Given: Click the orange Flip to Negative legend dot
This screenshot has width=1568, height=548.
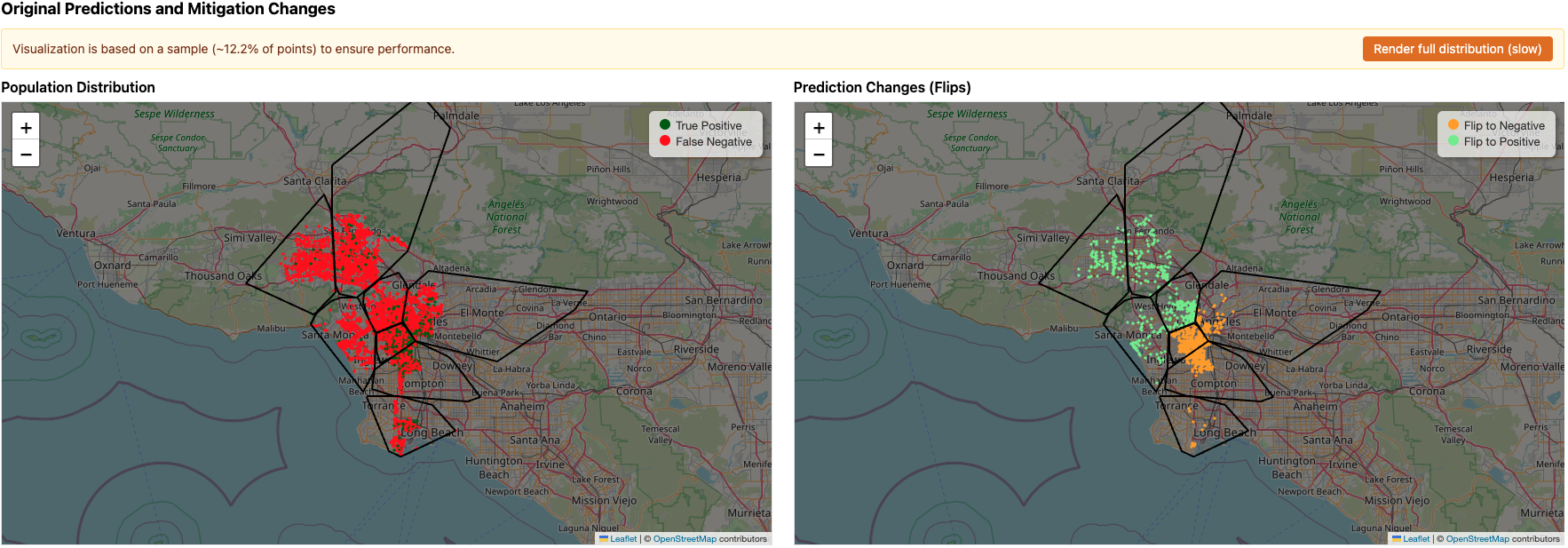Looking at the screenshot, I should (1453, 124).
